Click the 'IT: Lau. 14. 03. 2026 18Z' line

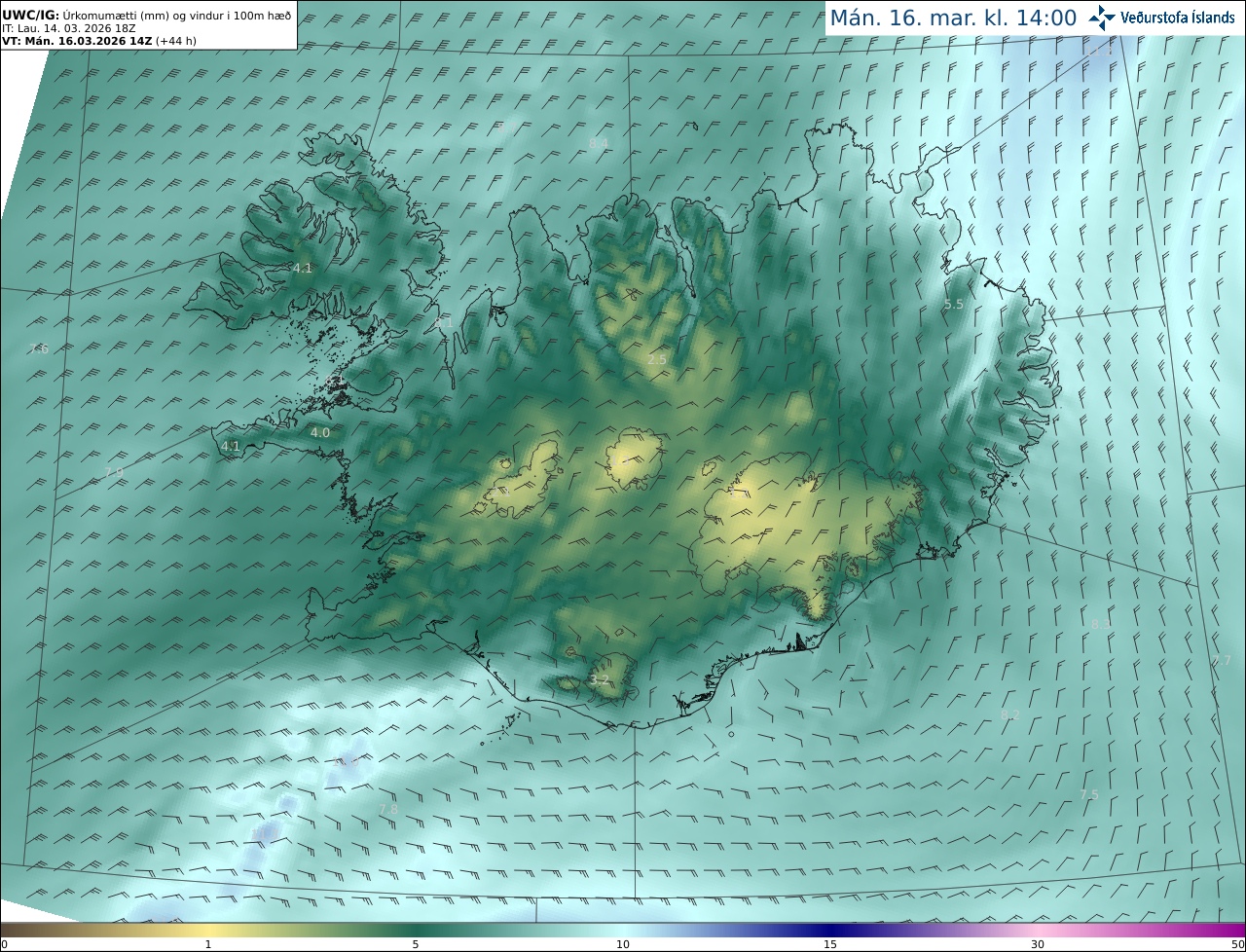point(68,29)
